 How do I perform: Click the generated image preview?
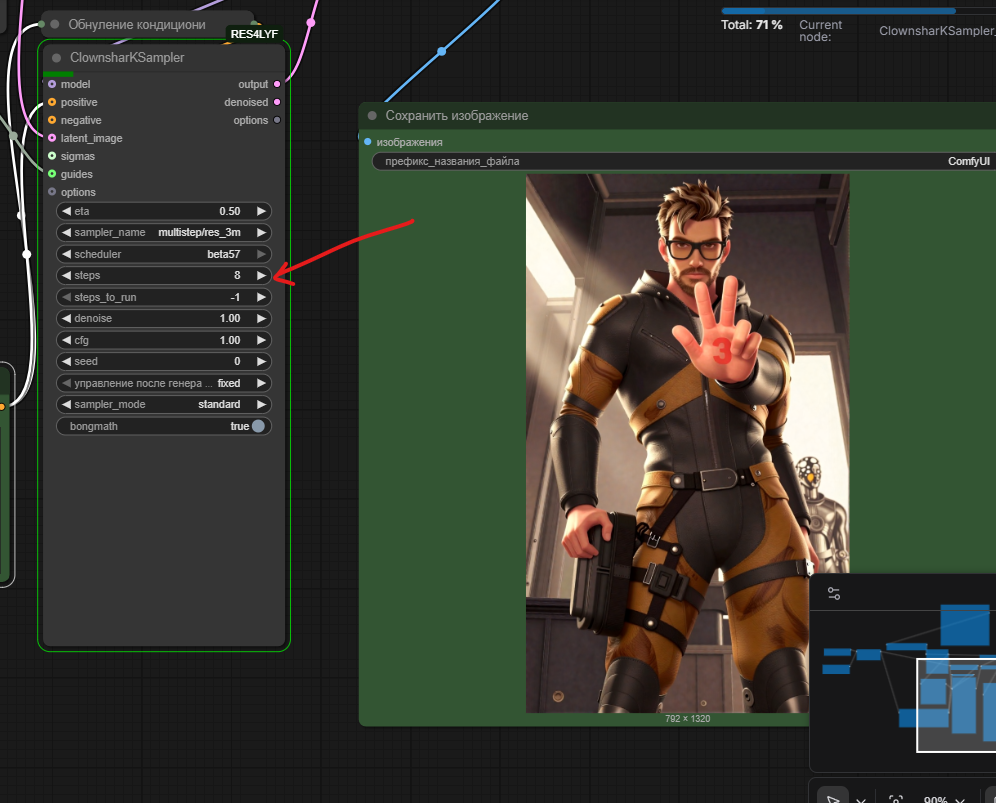(x=687, y=442)
